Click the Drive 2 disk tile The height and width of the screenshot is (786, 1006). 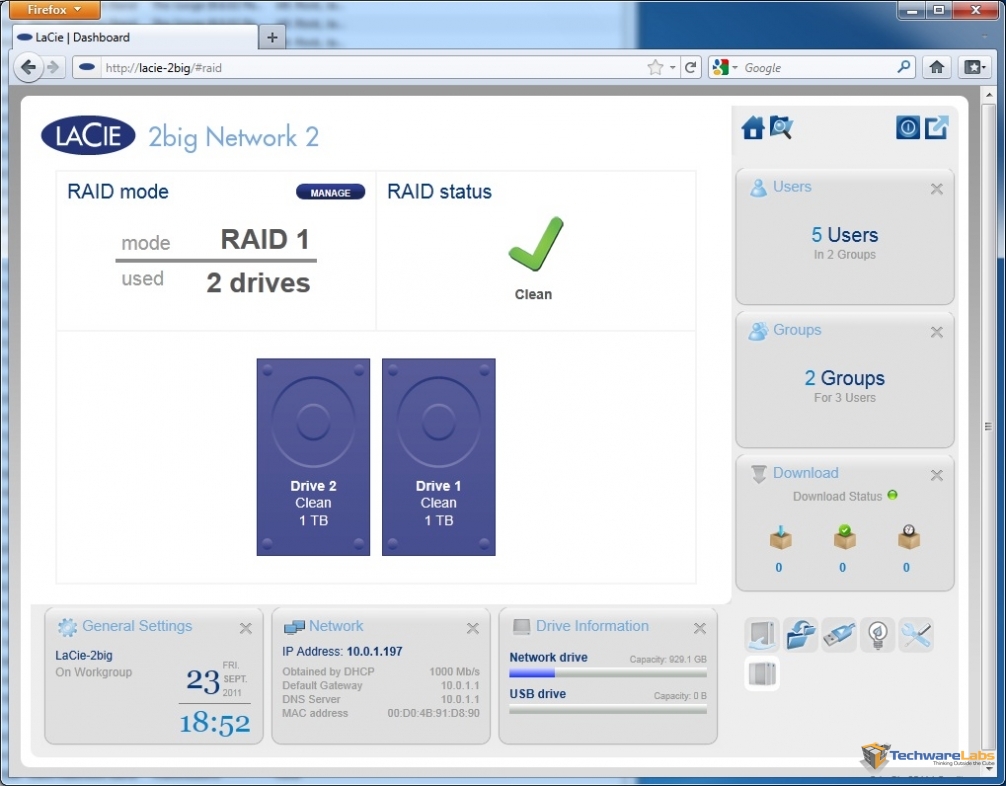(x=313, y=457)
